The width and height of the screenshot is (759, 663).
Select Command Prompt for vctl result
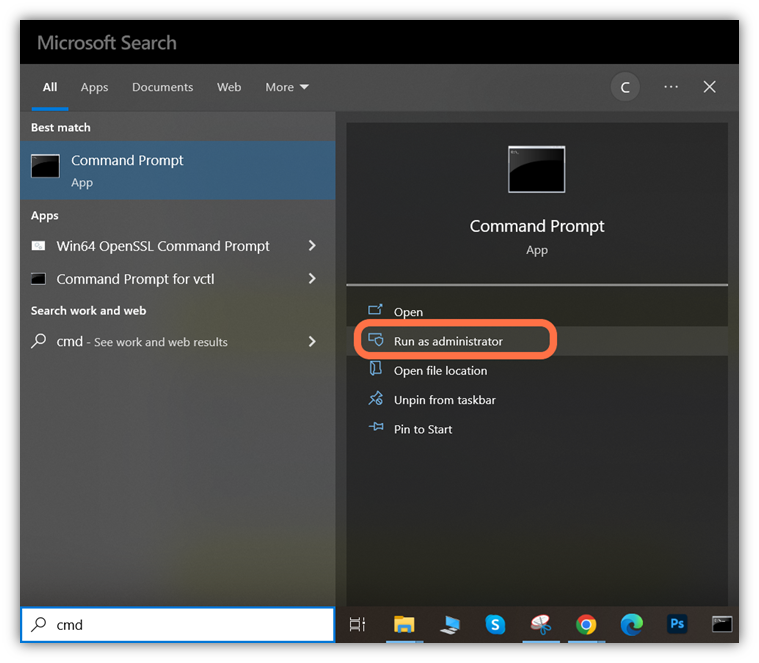[136, 279]
